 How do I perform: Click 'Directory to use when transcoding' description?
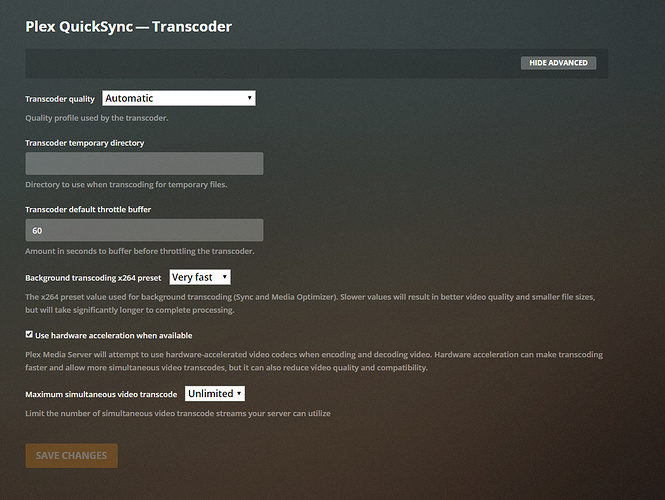[126, 184]
